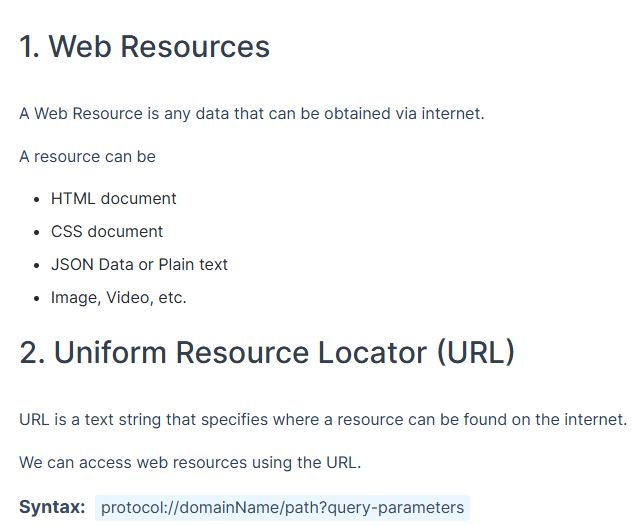
Task: Select the 'HTML document' list item
Action: pyautogui.click(x=114, y=199)
